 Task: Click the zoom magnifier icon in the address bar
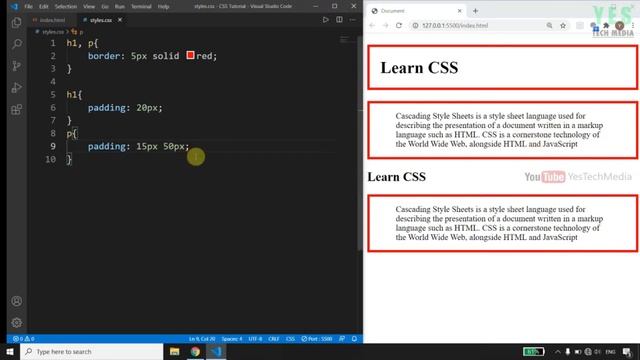pos(549,25)
